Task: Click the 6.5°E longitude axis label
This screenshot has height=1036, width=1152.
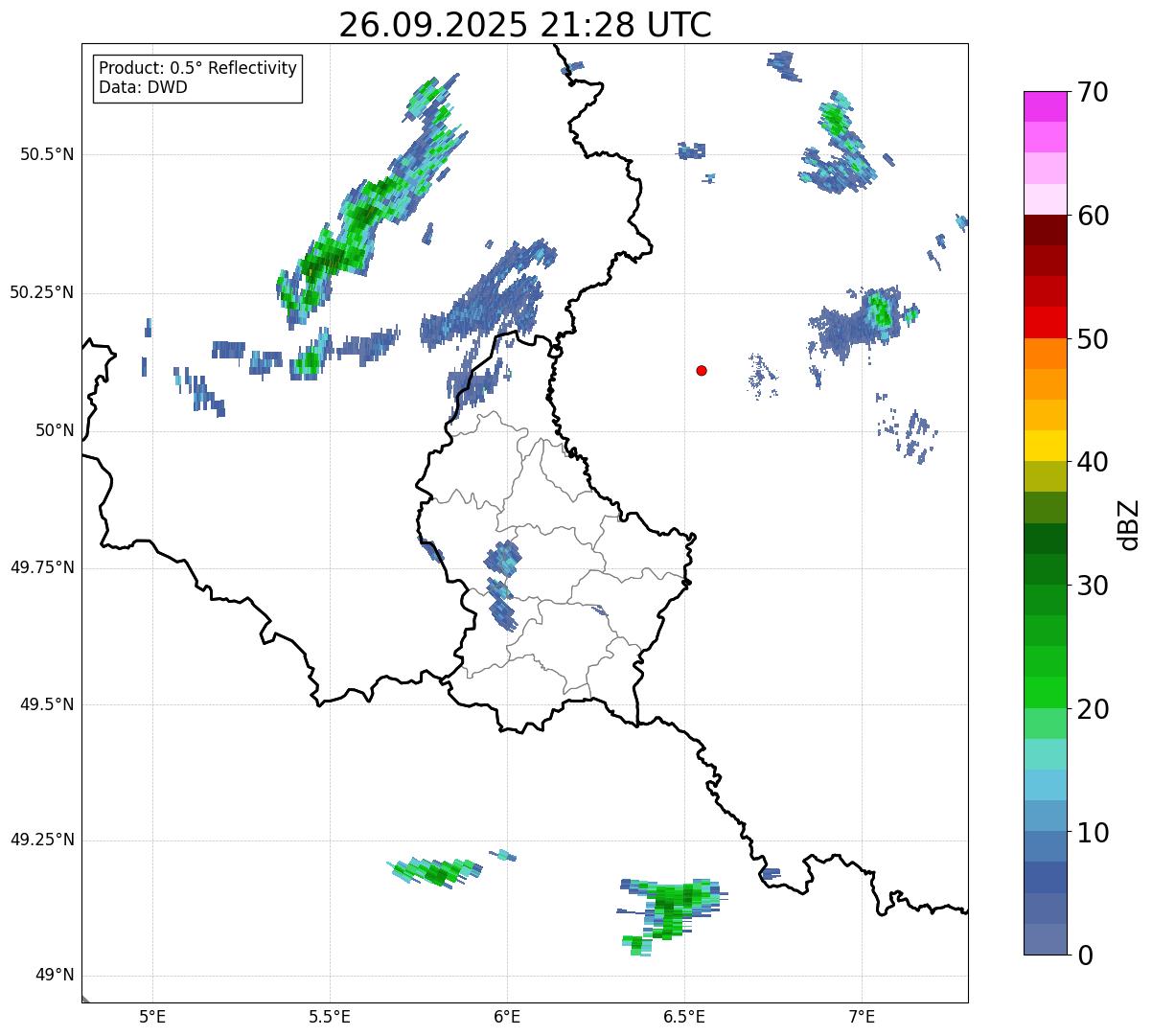Action: click(684, 1016)
